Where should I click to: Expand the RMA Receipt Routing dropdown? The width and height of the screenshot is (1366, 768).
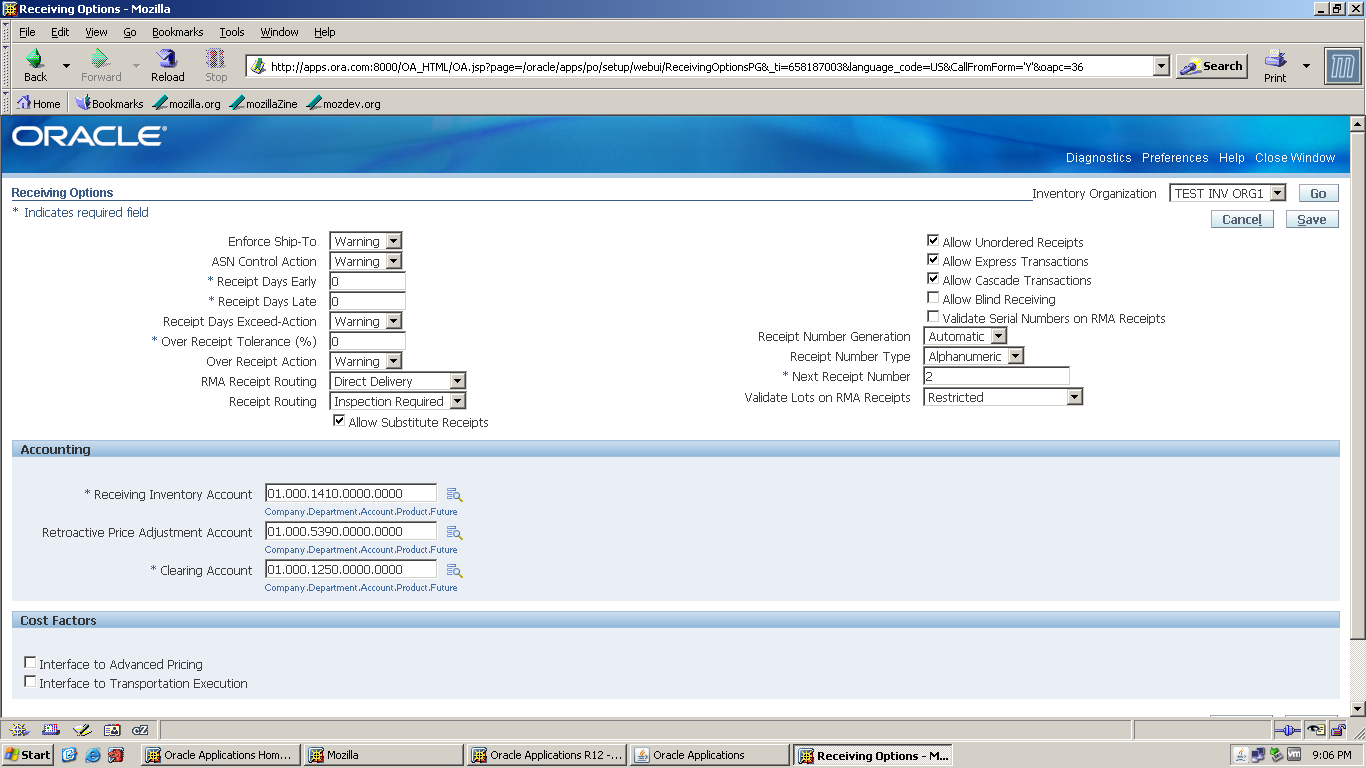[457, 381]
